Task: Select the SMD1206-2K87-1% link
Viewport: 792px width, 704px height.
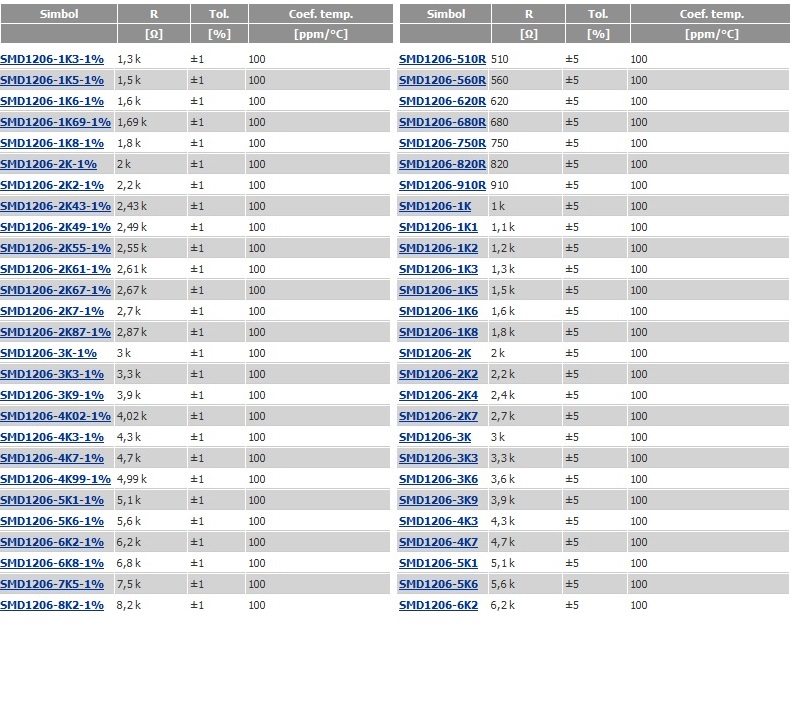Action: click(x=55, y=332)
